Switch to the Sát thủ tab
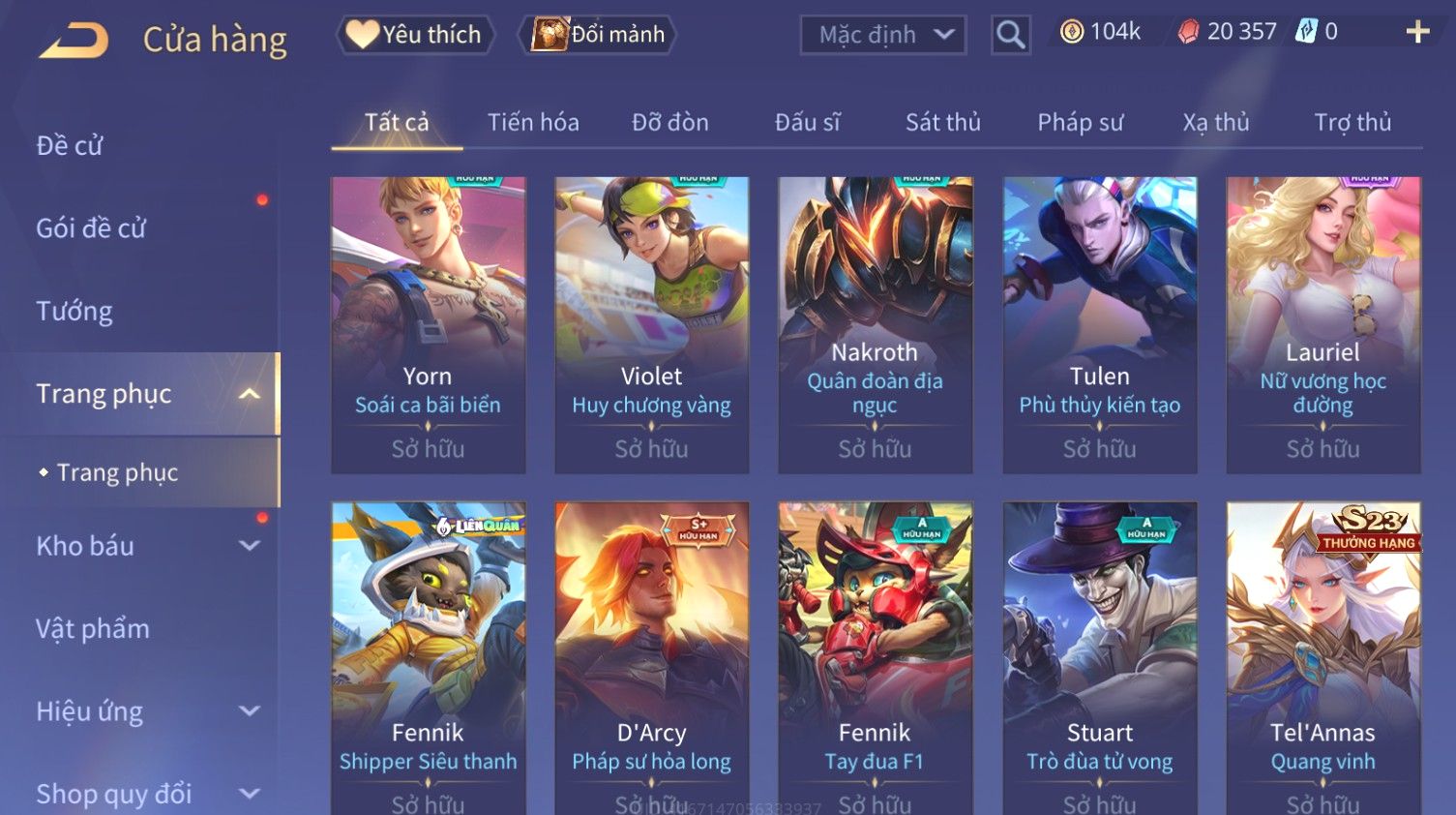Image resolution: width=1456 pixels, height=815 pixels. [943, 123]
